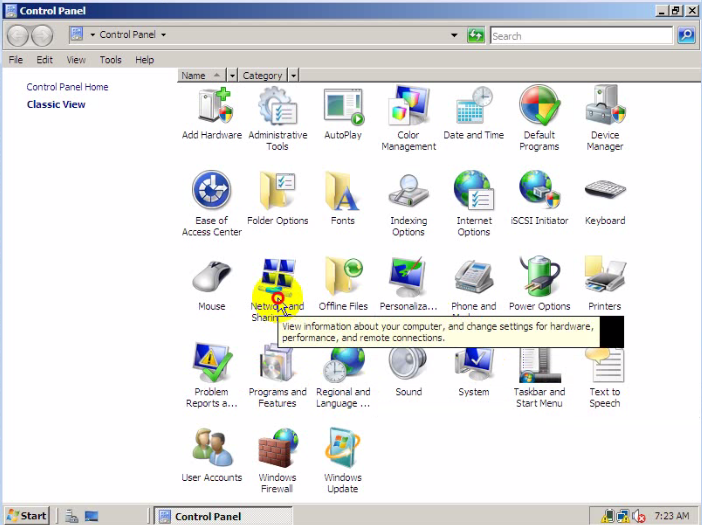
Task: Open Regional and Language Options
Action: pyautogui.click(x=343, y=376)
